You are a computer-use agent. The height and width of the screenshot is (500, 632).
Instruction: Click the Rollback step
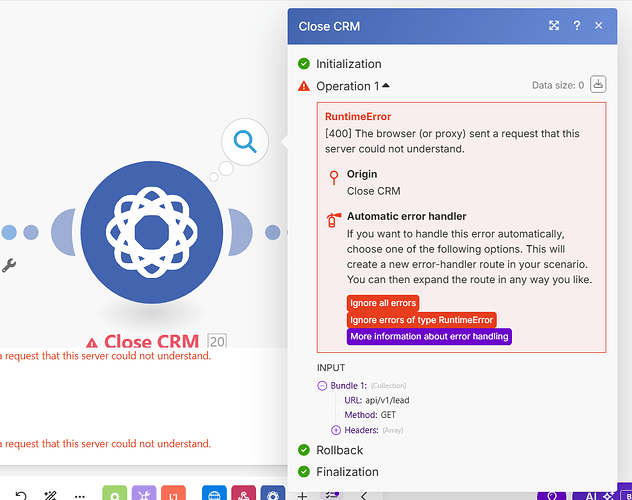(x=339, y=450)
